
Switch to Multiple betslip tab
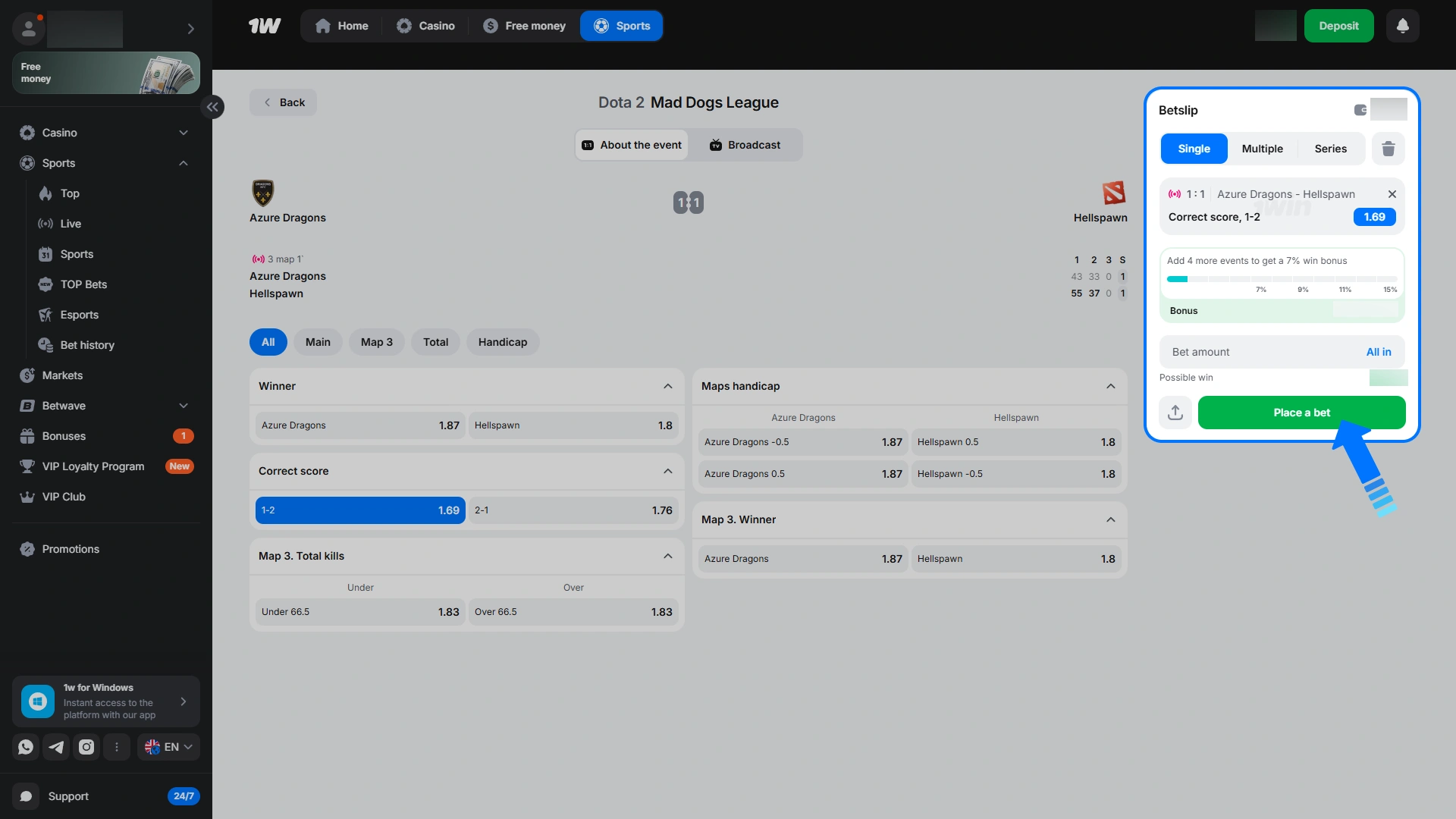click(x=1262, y=149)
